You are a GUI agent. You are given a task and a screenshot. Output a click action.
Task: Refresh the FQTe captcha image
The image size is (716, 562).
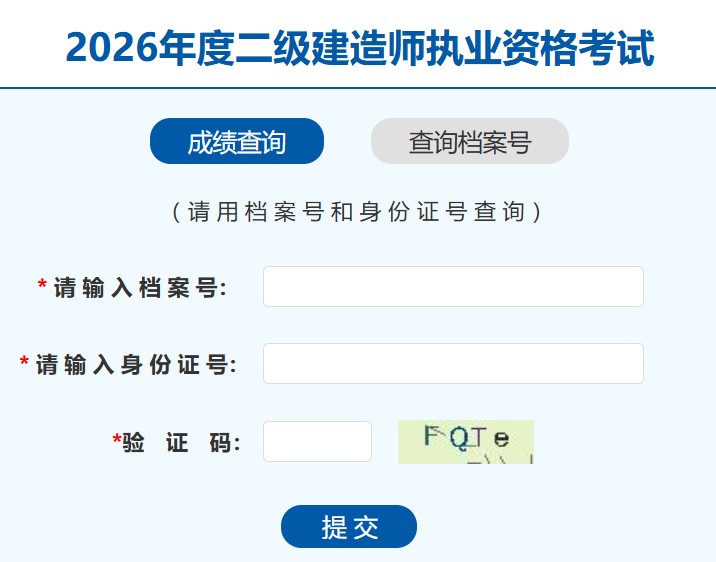466,442
